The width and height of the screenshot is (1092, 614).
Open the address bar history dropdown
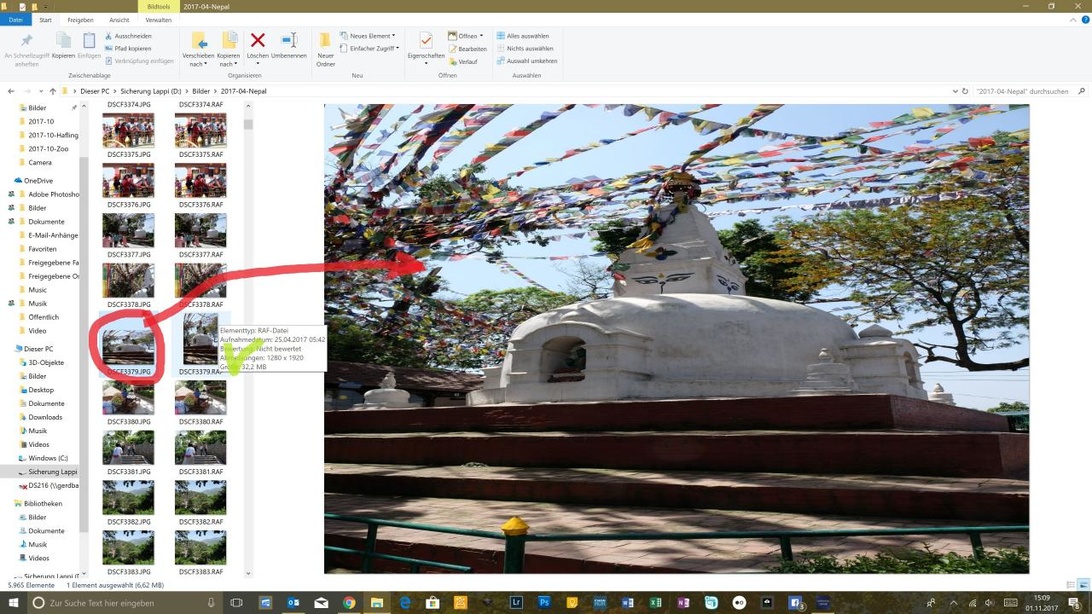click(955, 91)
